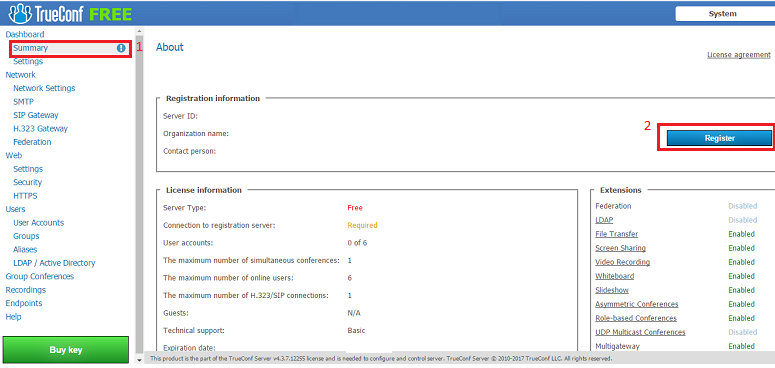Click the Federation extension label

tap(613, 206)
